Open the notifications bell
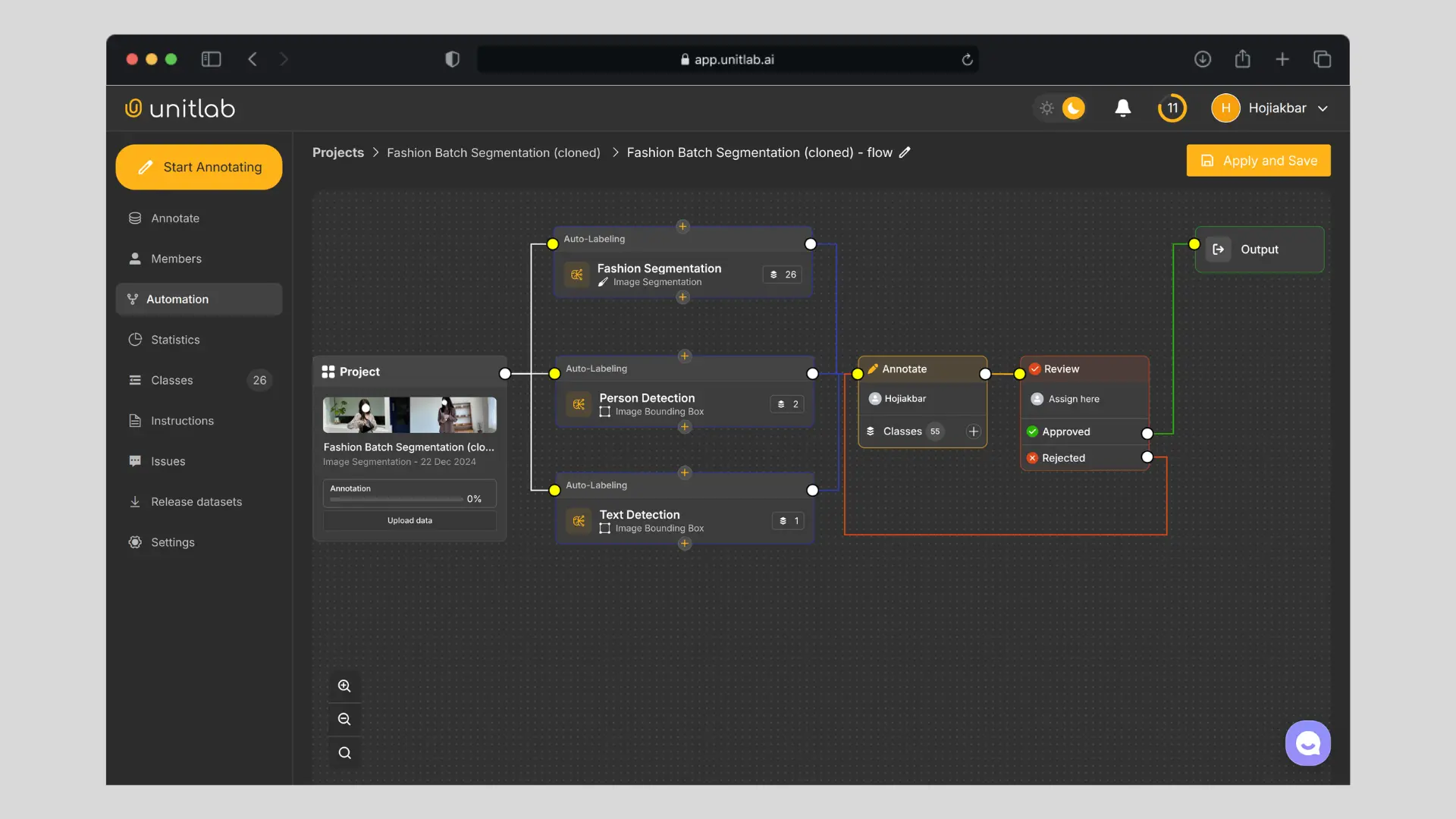The height and width of the screenshot is (819, 1456). click(1123, 108)
